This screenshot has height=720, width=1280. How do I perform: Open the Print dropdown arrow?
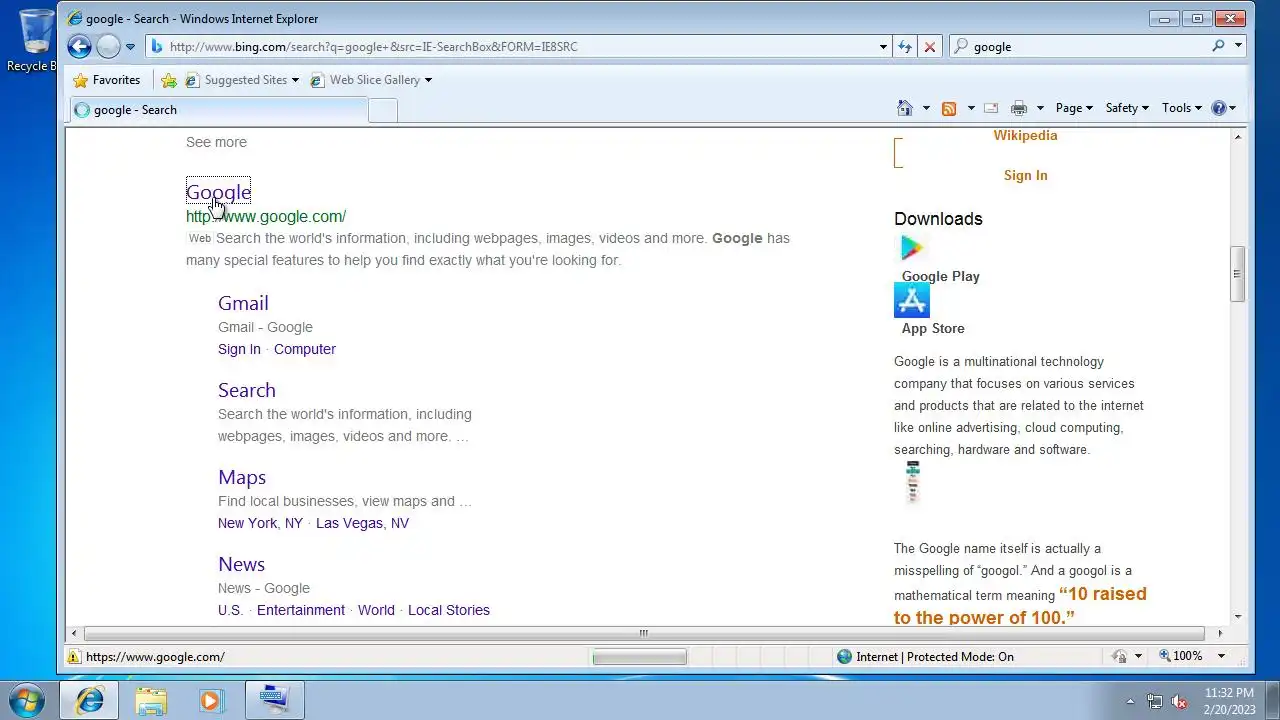click(1040, 108)
